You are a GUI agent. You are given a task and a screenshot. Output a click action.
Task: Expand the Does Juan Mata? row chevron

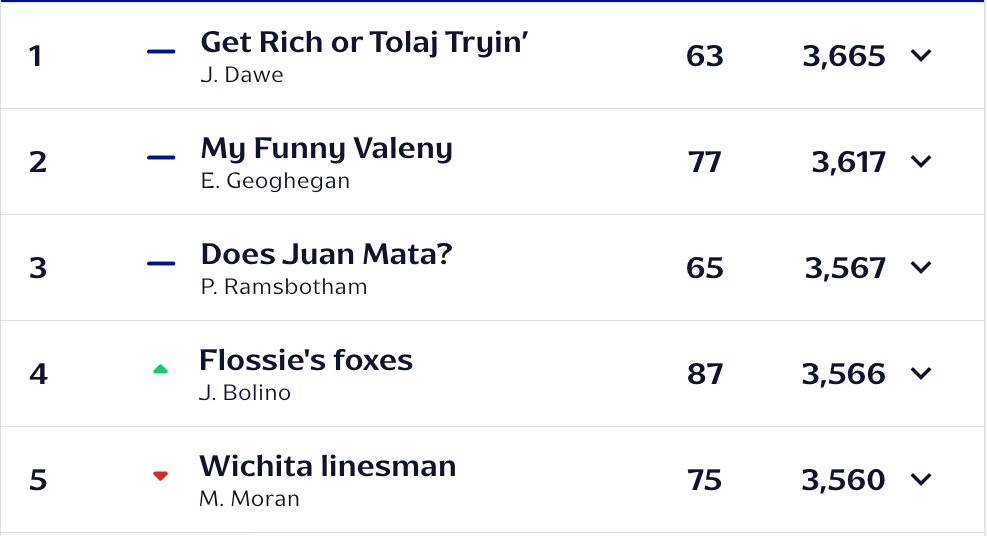pos(921,267)
